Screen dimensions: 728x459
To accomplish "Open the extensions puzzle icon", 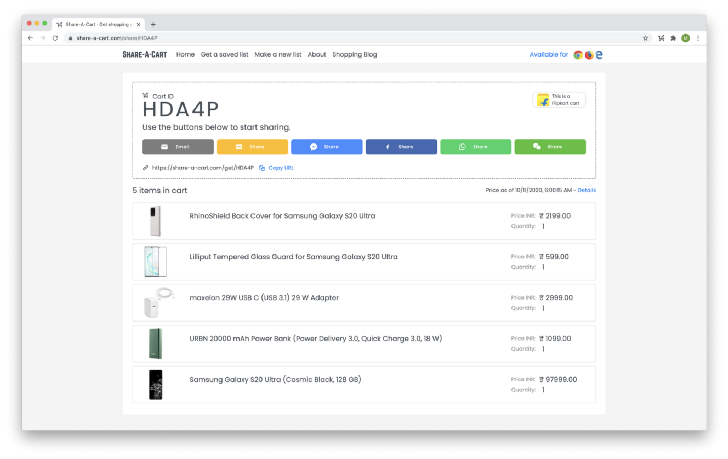I will (673, 38).
